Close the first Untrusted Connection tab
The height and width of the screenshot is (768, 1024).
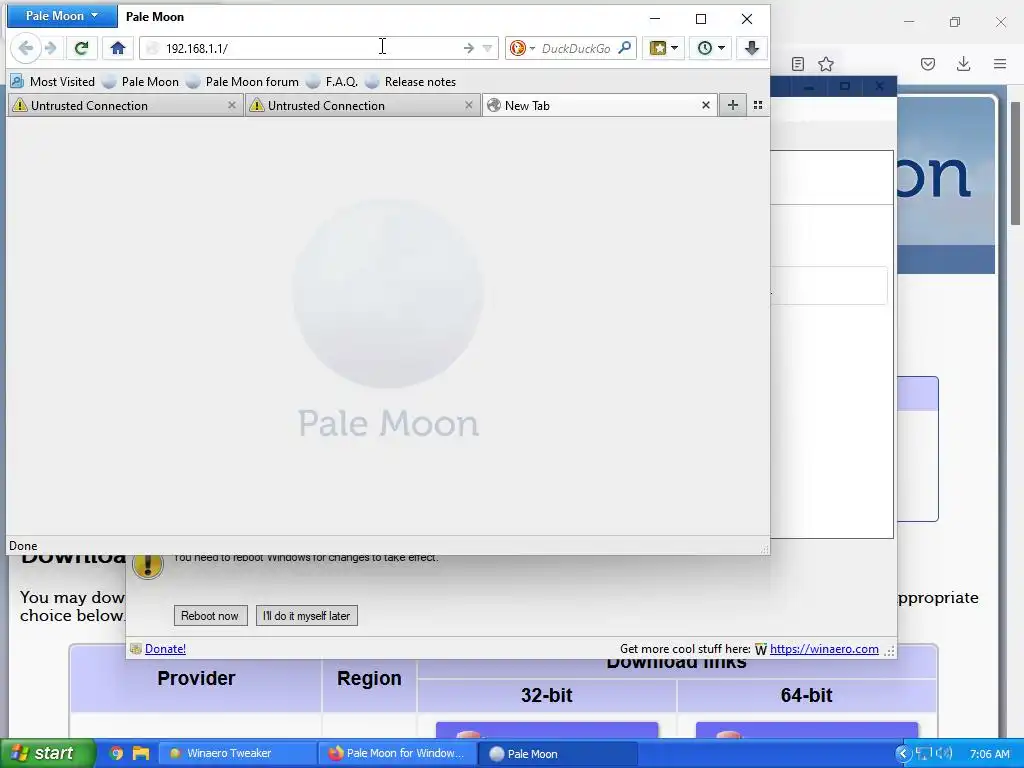[232, 105]
